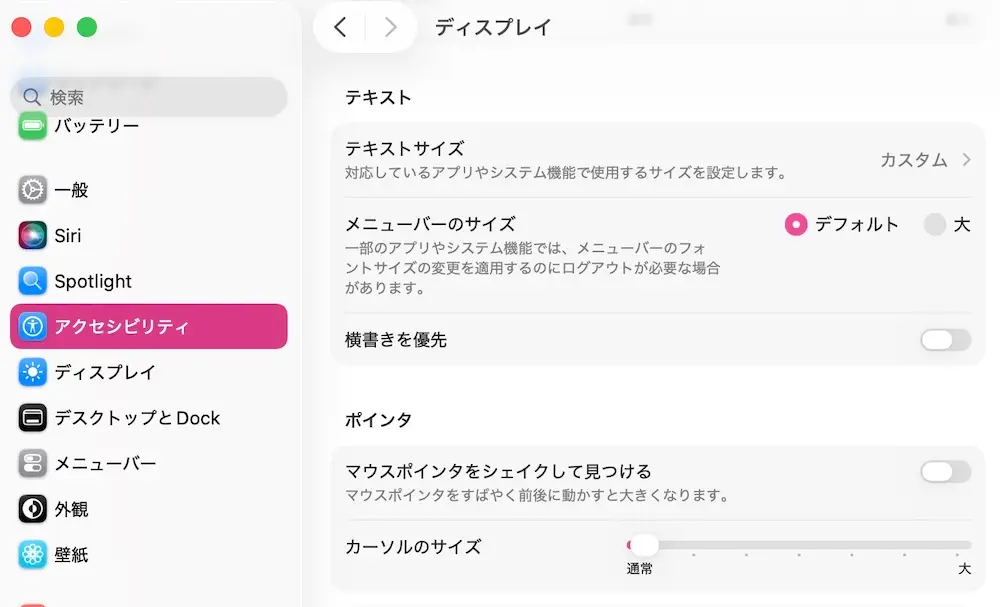Viewport: 1000px width, 607px height.
Task: Click the Spotlight sidebar icon
Action: click(x=32, y=281)
